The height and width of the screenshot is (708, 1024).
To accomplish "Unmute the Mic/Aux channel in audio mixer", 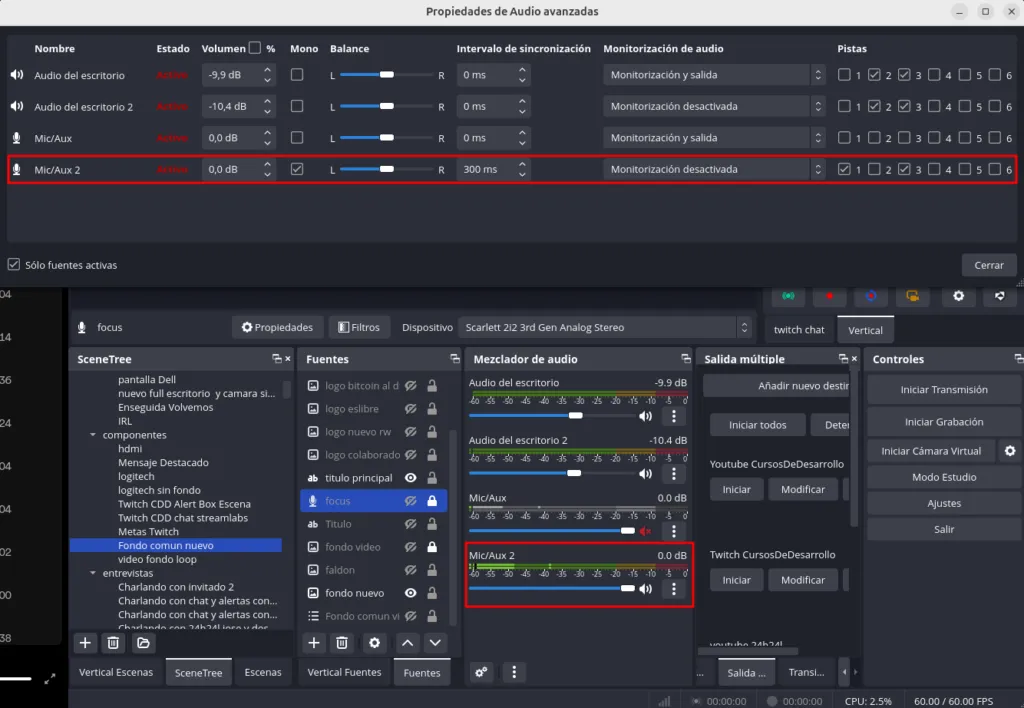I will pyautogui.click(x=646, y=531).
